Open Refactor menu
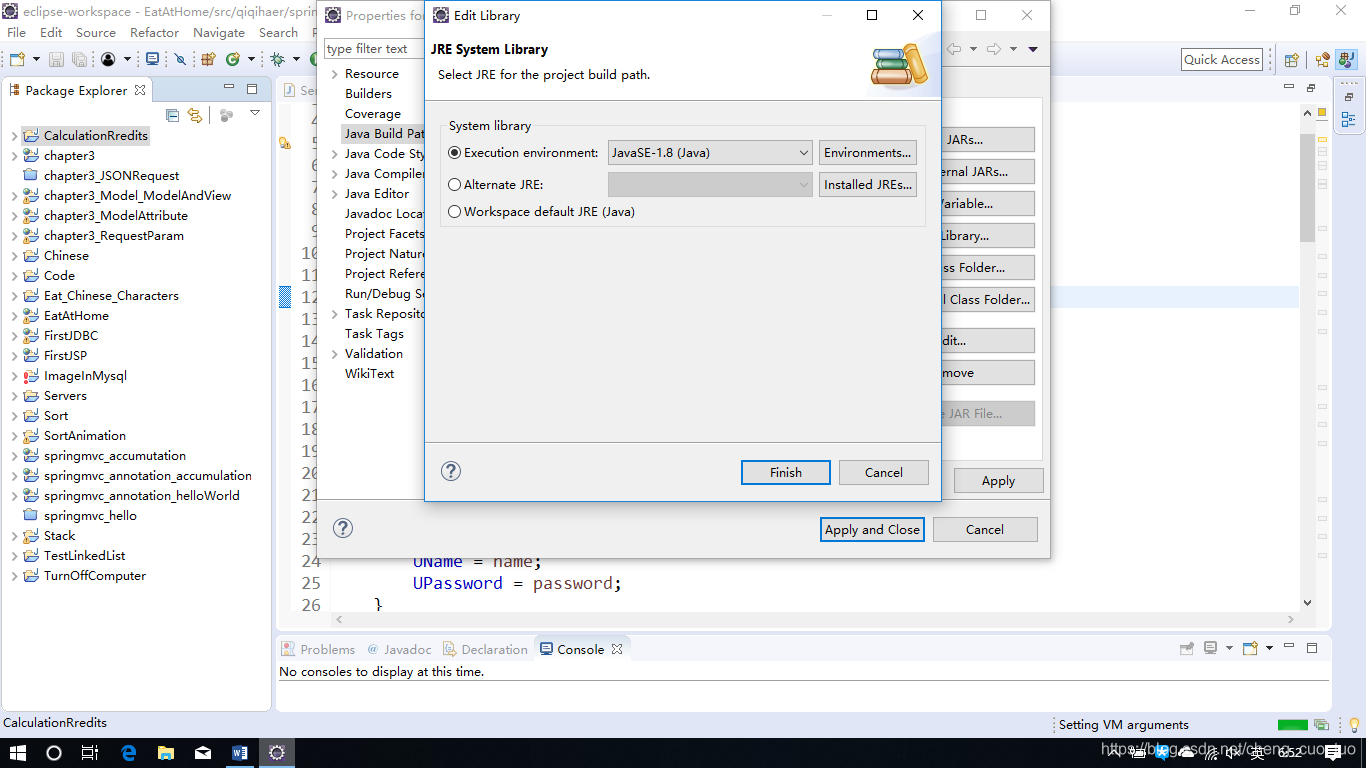The image size is (1366, 768). tap(154, 32)
